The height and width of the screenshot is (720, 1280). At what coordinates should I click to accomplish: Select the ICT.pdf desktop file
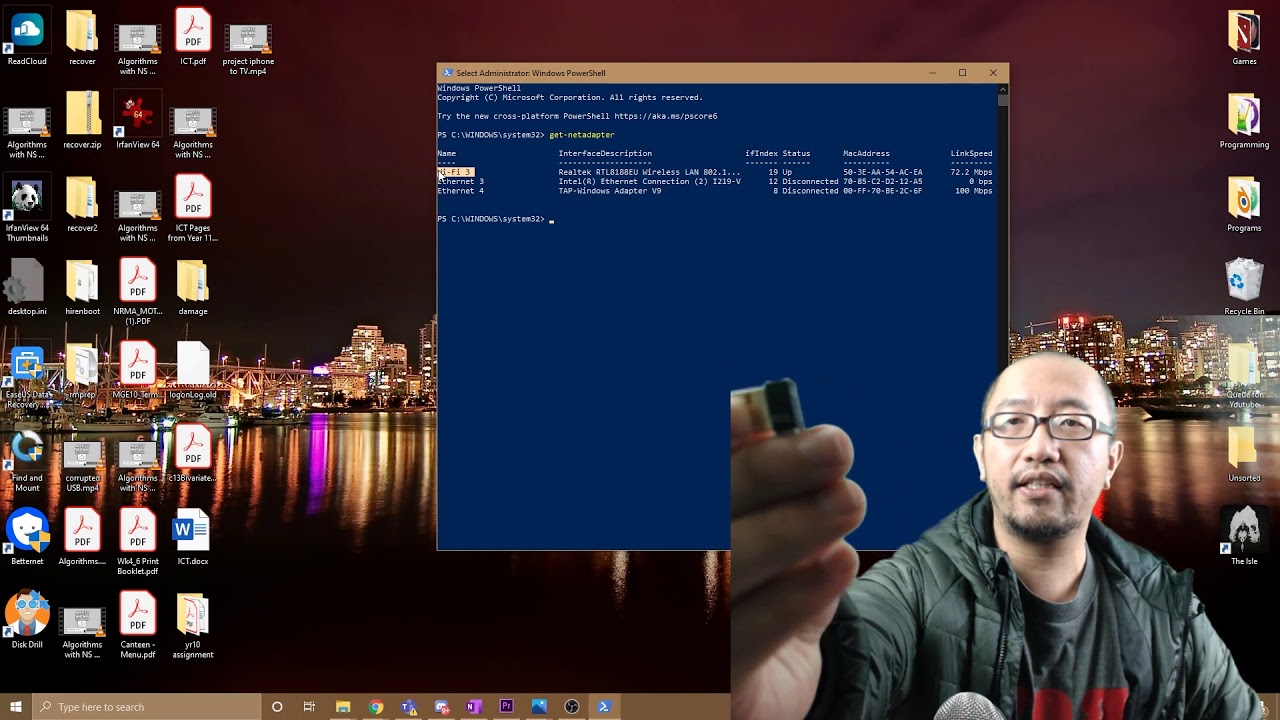tap(193, 38)
